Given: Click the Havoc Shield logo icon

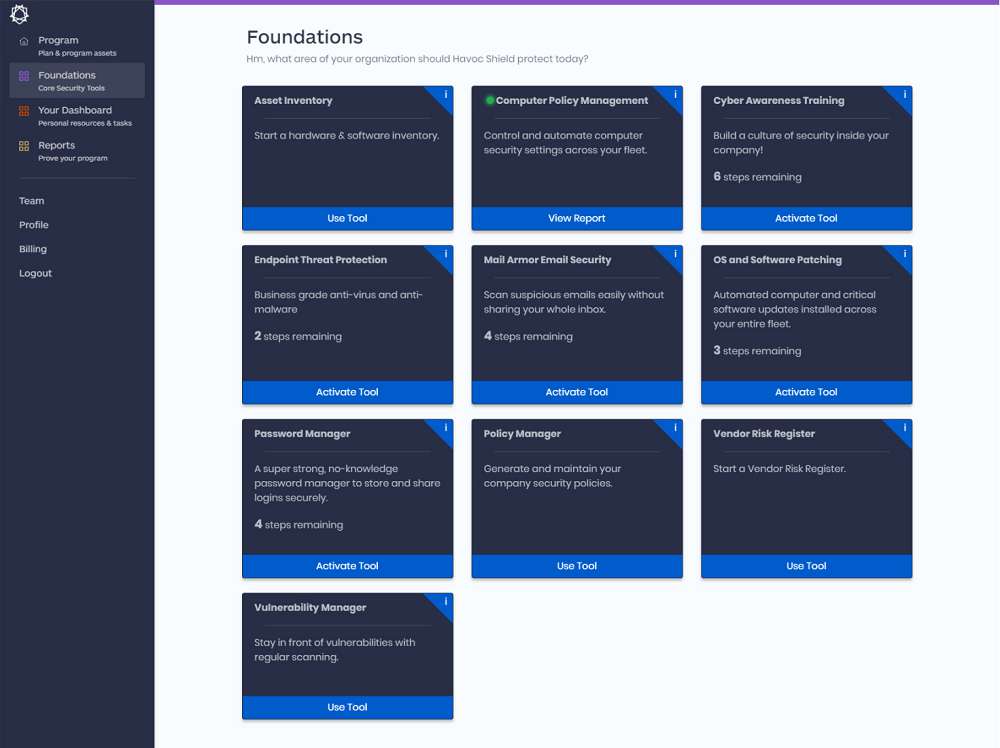Looking at the screenshot, I should pyautogui.click(x=19, y=14).
